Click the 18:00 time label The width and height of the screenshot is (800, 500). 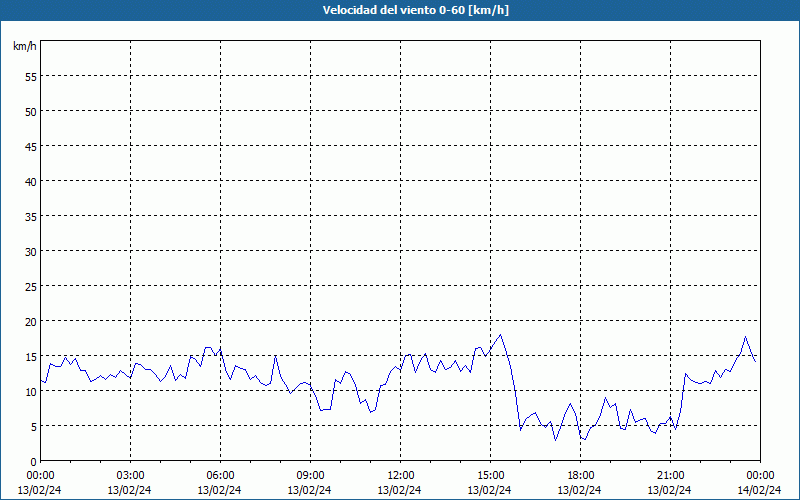coord(581,476)
